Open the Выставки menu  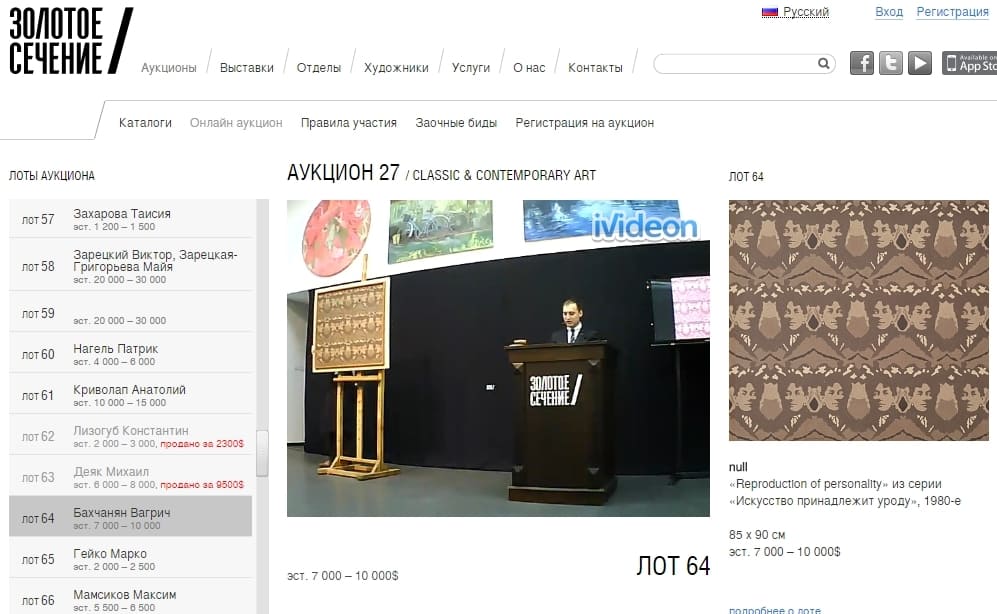(247, 67)
